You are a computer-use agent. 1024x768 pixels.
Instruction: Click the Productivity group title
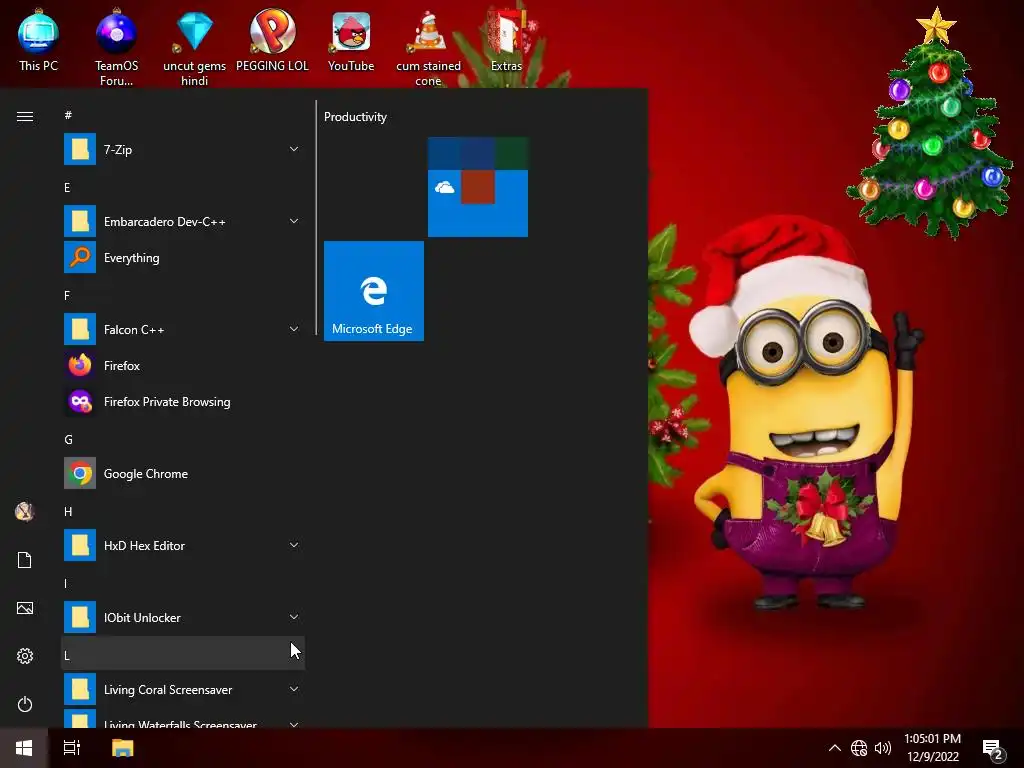355,117
